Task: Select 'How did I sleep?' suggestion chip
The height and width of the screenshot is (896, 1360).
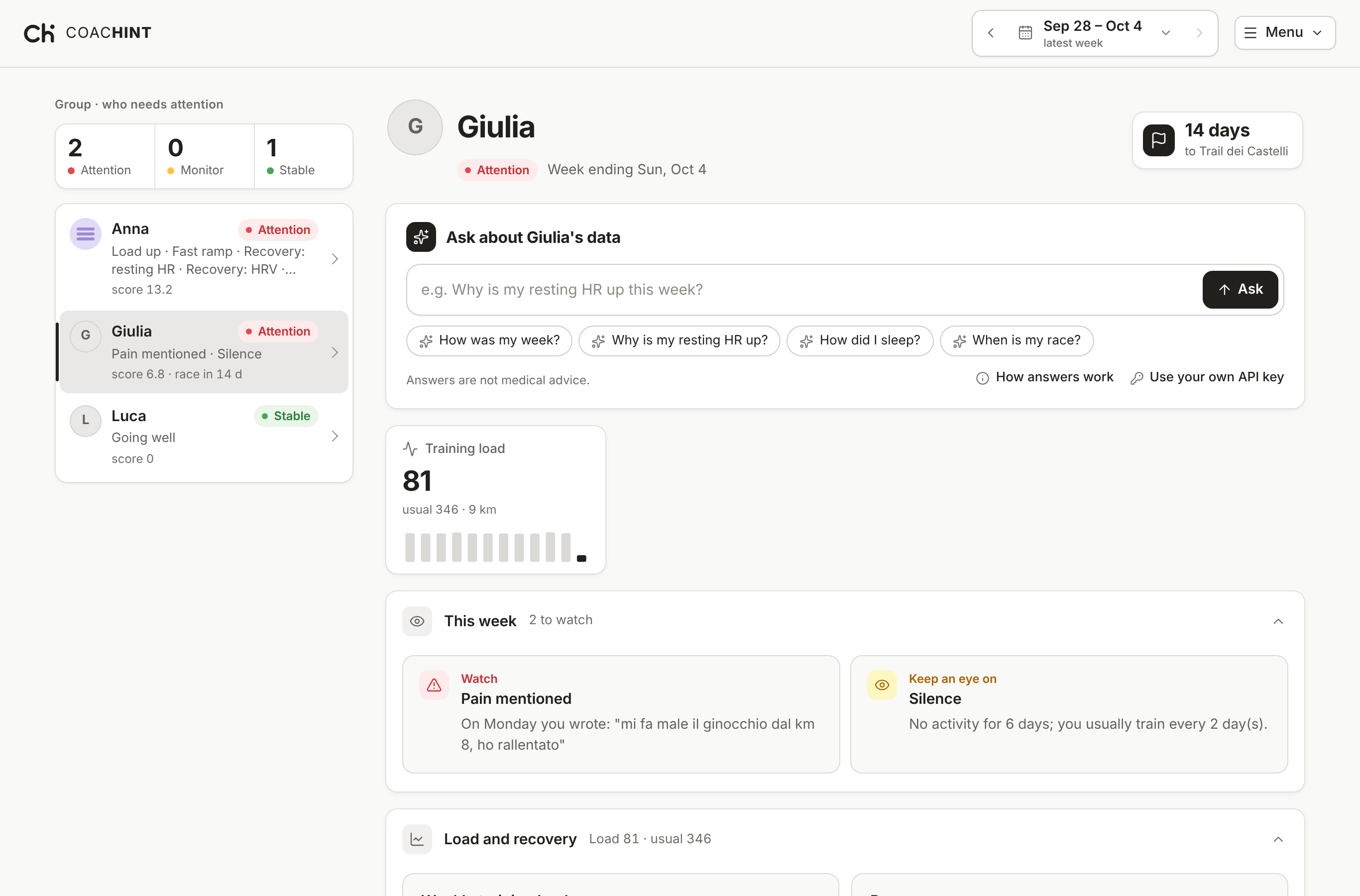Action: click(859, 340)
